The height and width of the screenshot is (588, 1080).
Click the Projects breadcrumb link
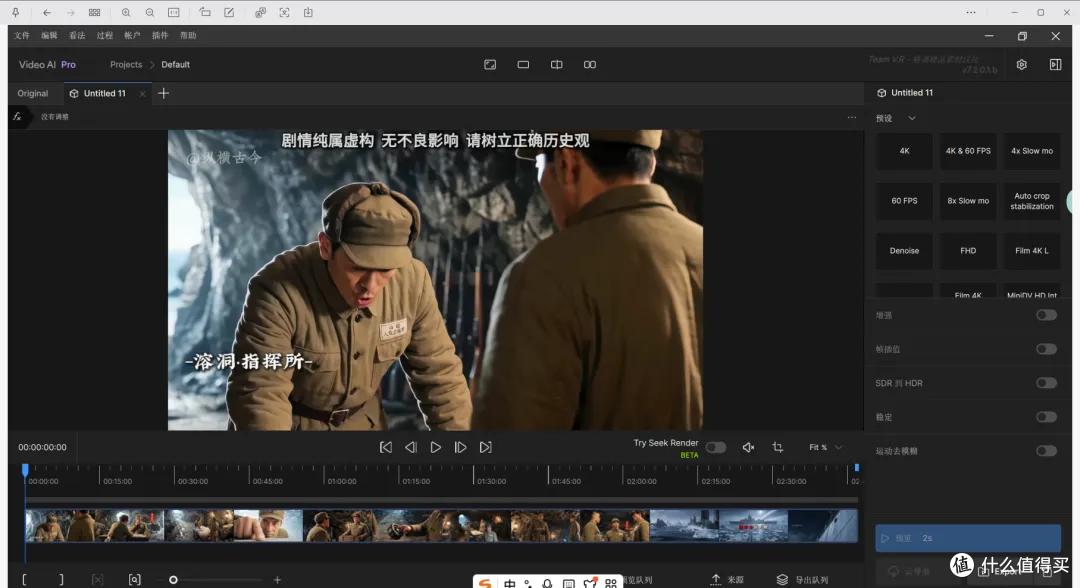tap(126, 65)
